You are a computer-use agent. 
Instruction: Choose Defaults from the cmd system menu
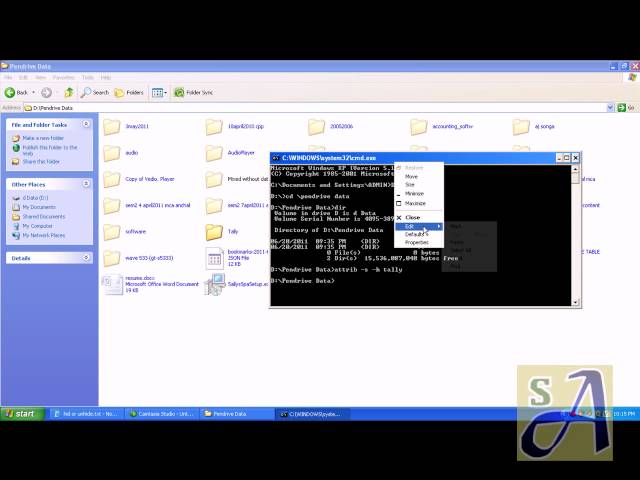[419, 234]
